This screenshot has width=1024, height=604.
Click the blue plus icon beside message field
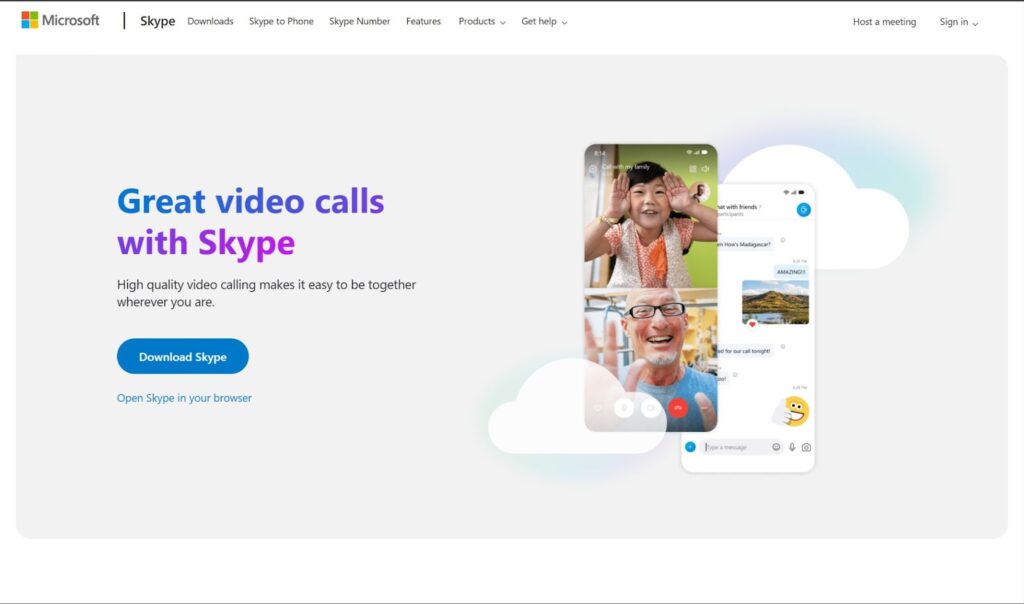click(690, 447)
